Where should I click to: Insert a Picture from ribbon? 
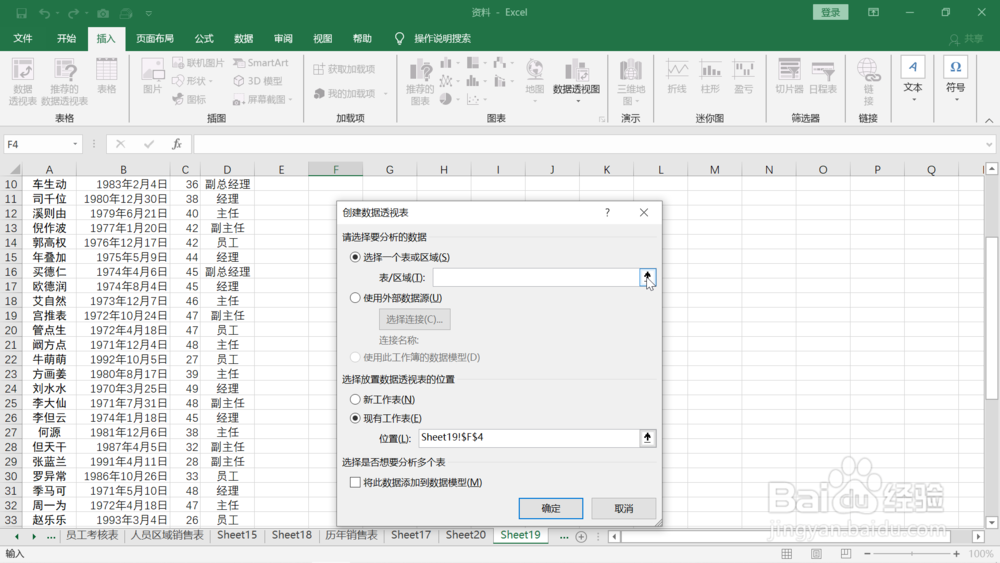[152, 76]
